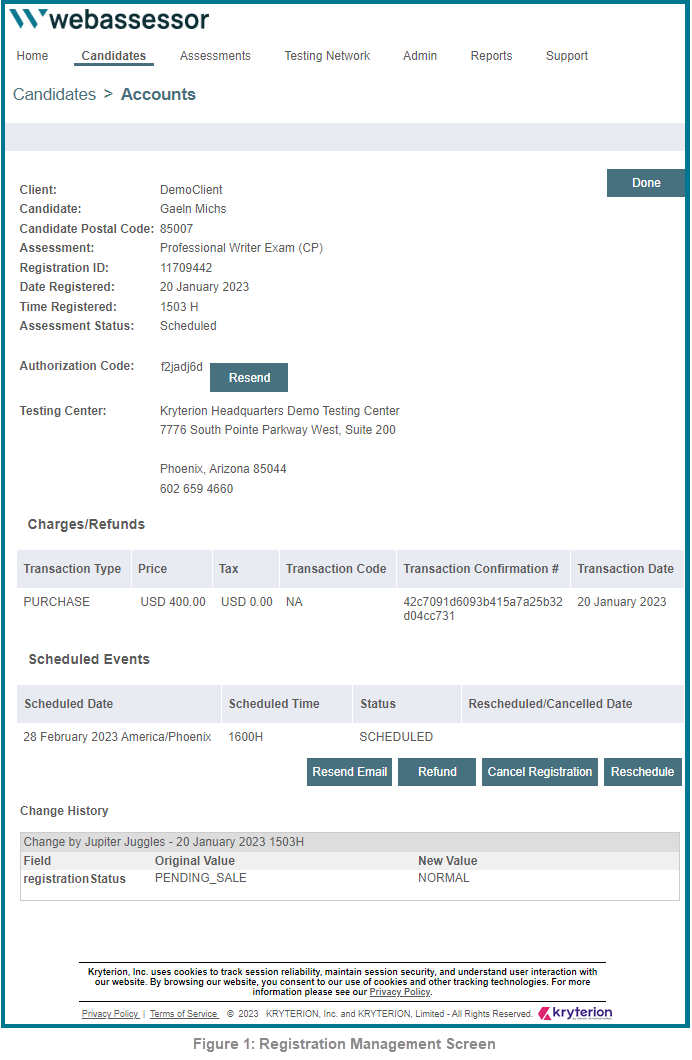
Task: Click the Candidates breadcrumb link
Action: point(54,95)
